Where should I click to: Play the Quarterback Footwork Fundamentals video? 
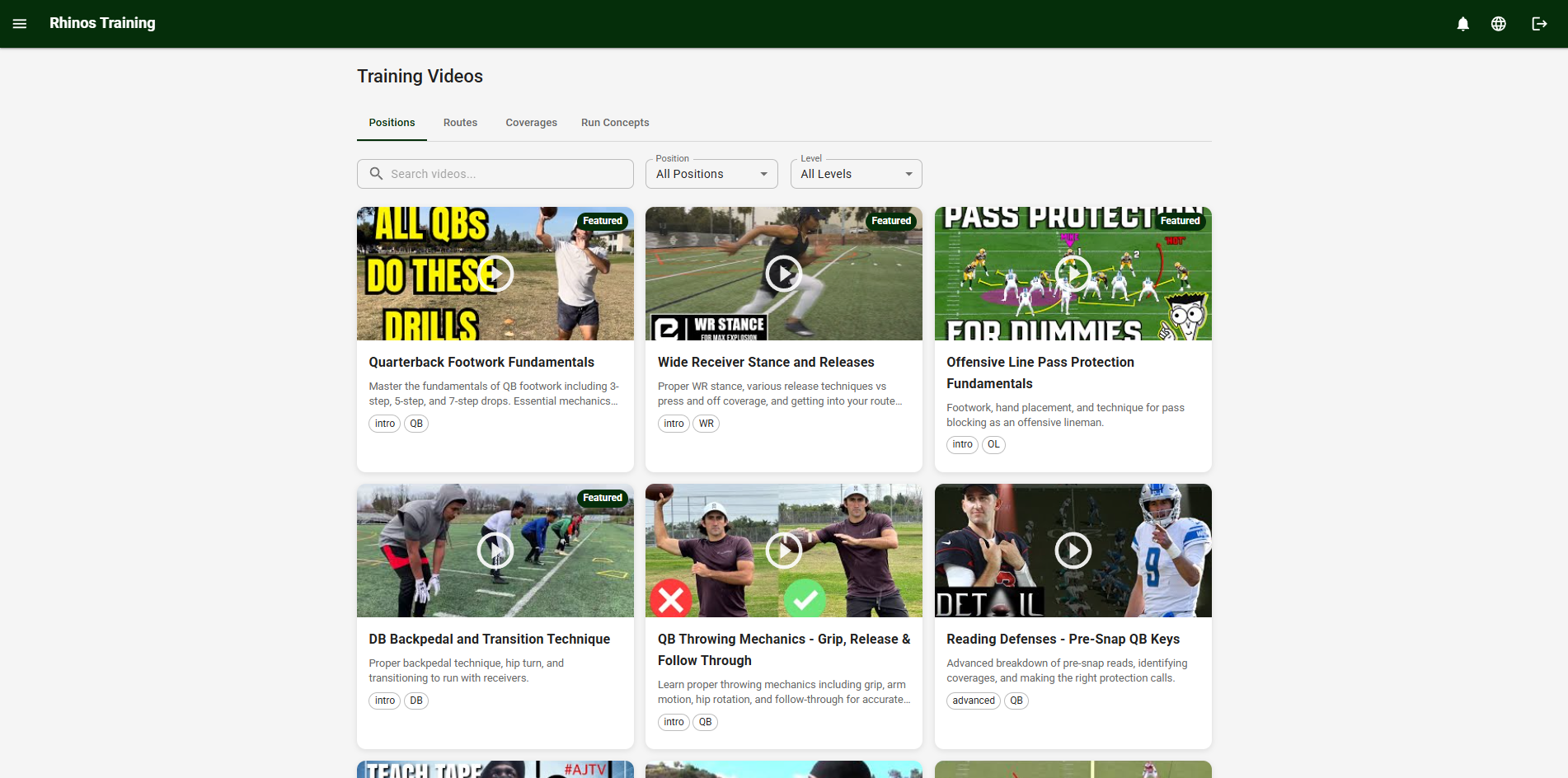pyautogui.click(x=495, y=274)
